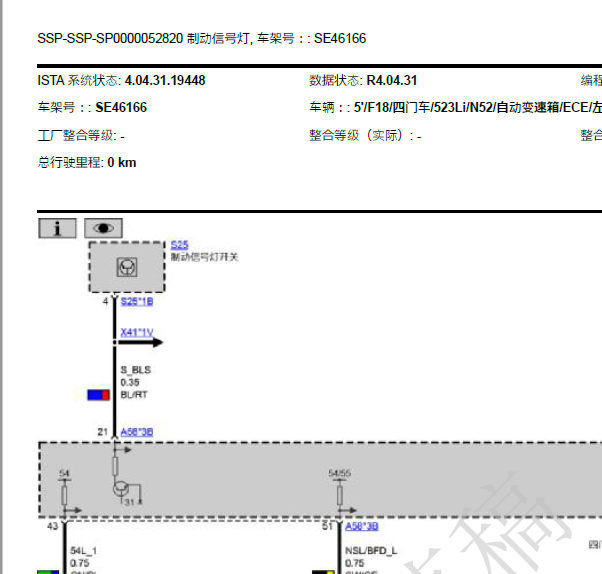Click the 车架号 SE46166 field in info table
Viewport: 602px width, 574px height.
[x=92, y=107]
